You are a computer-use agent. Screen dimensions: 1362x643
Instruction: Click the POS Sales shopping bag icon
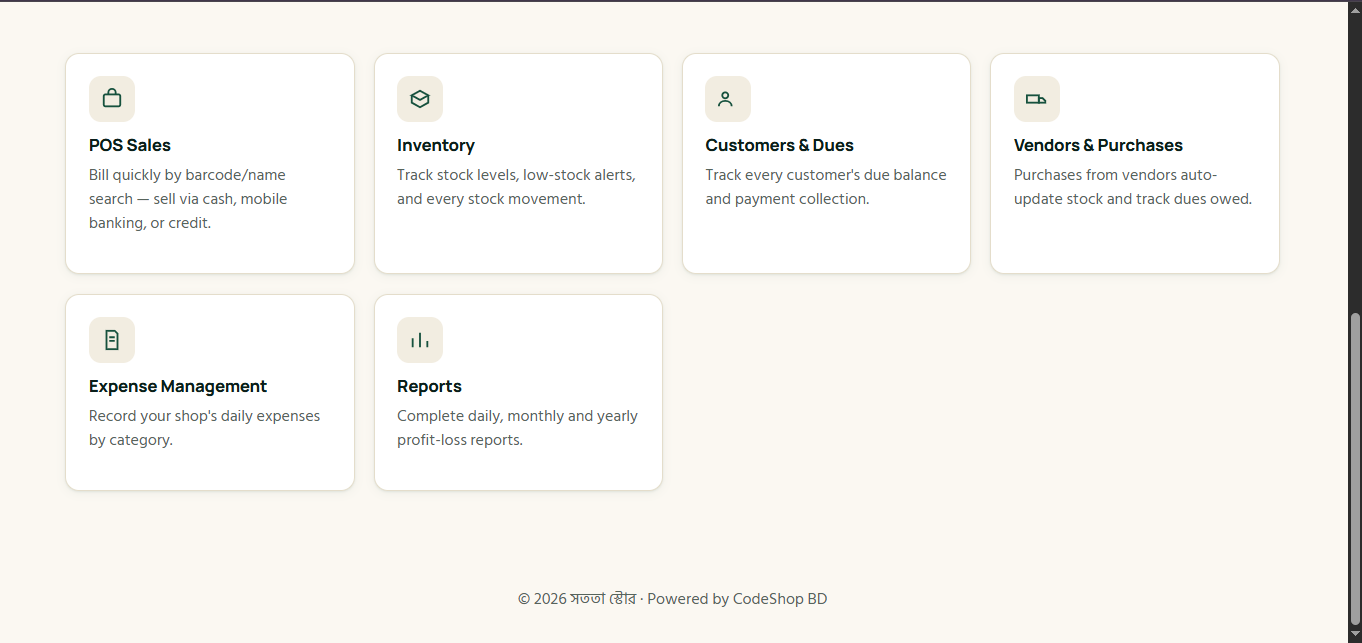(x=112, y=99)
